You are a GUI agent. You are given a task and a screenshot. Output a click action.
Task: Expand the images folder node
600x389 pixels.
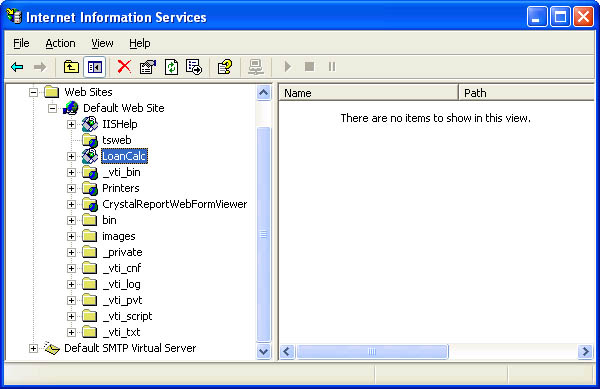[71, 236]
